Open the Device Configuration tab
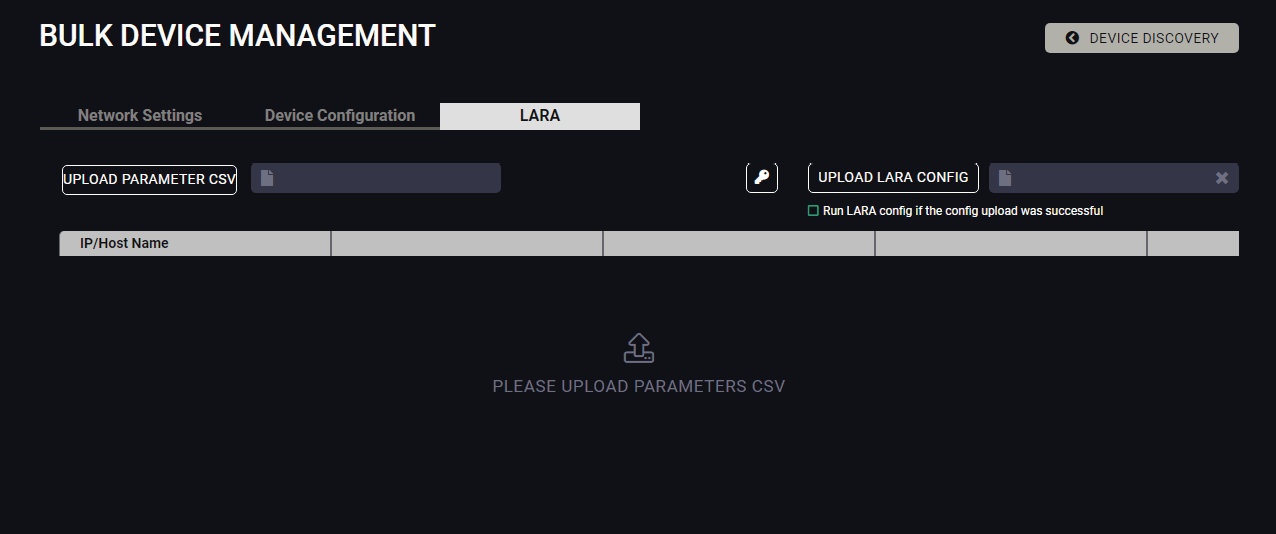The height and width of the screenshot is (534, 1276). 340,116
